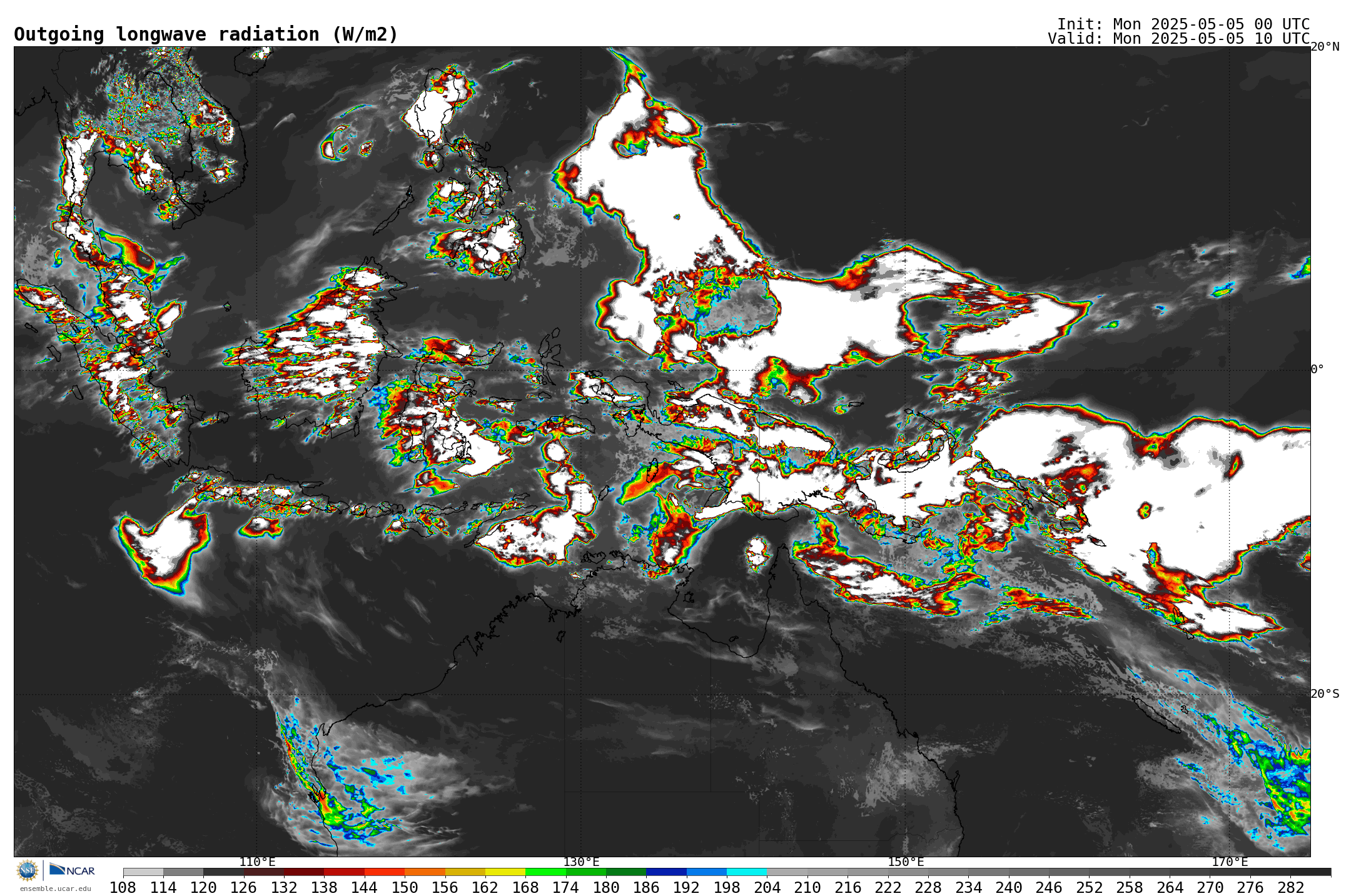Click the colorbar value 264
The image size is (1351, 896).
(x=1170, y=888)
